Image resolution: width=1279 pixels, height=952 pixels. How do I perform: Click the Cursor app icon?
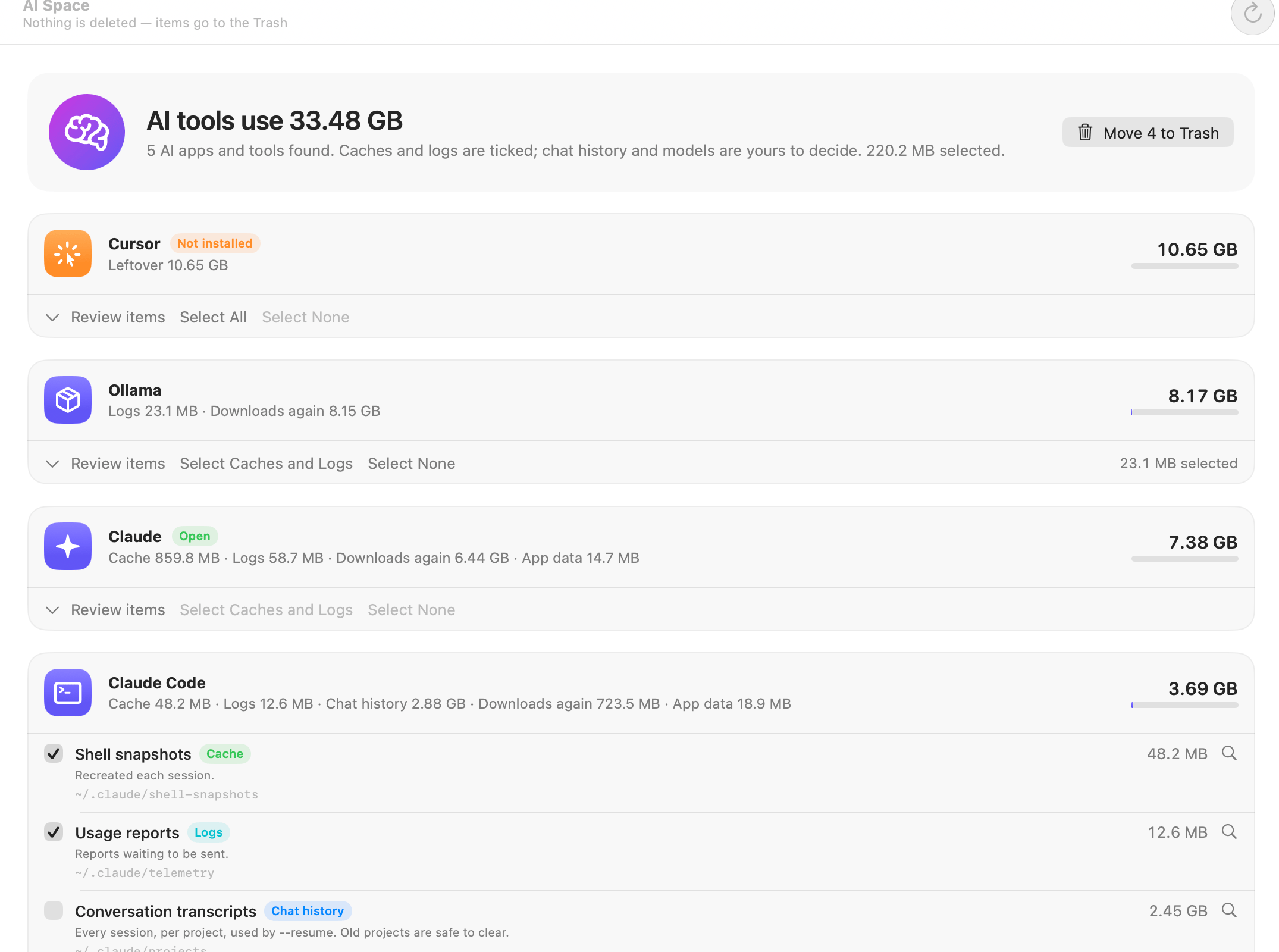68,253
